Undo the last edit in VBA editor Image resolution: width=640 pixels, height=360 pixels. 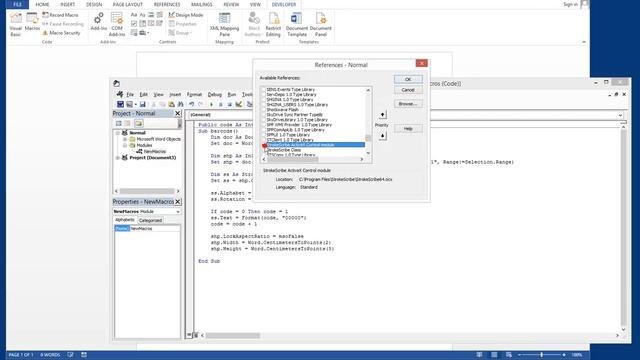point(191,104)
